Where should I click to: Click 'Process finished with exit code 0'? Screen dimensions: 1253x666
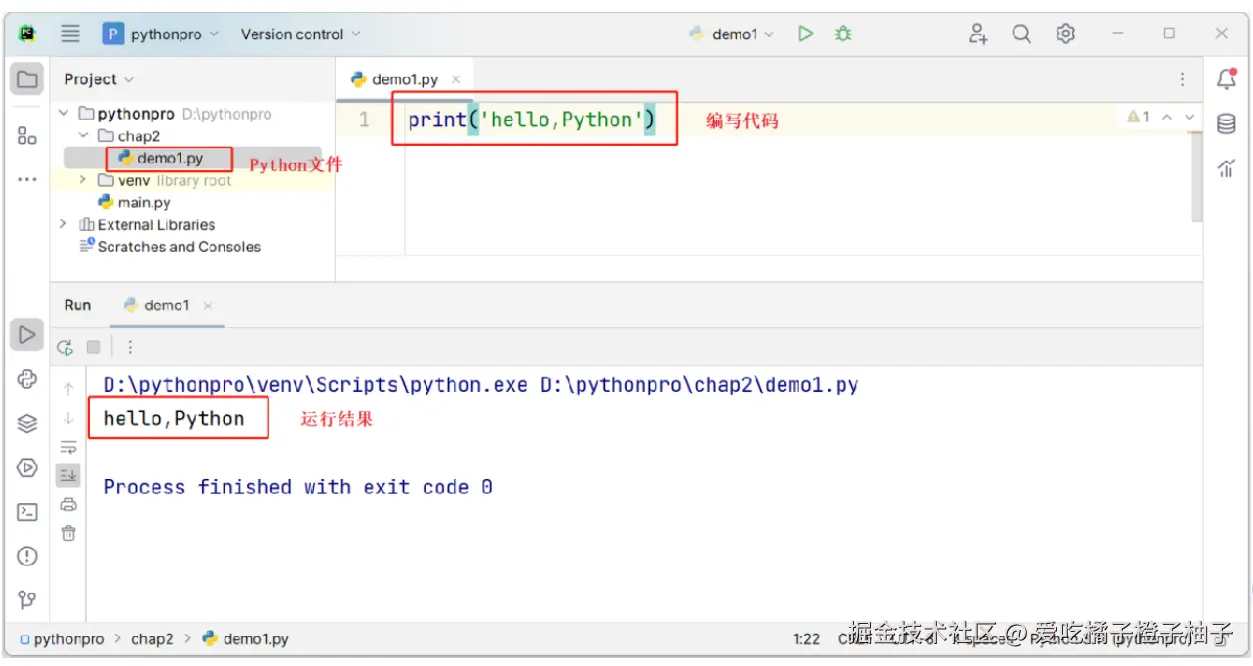pyautogui.click(x=298, y=487)
